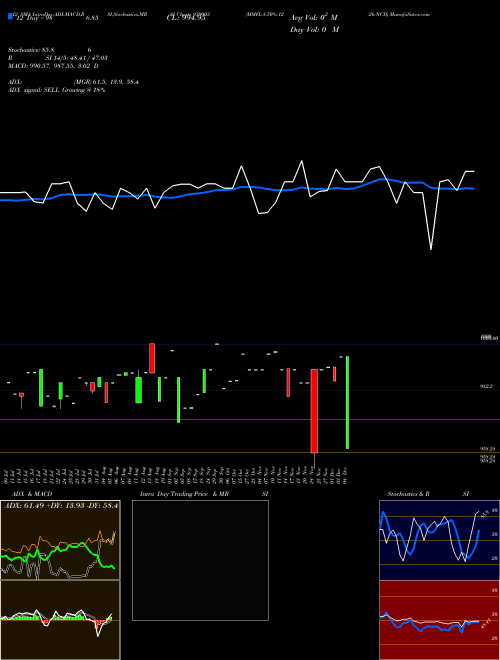Viewport: 500px width, 660px height.
Task: Click 'ADX: 61.49 +DY: 13.93 -DY: 58.4' header
Action: tap(61, 505)
